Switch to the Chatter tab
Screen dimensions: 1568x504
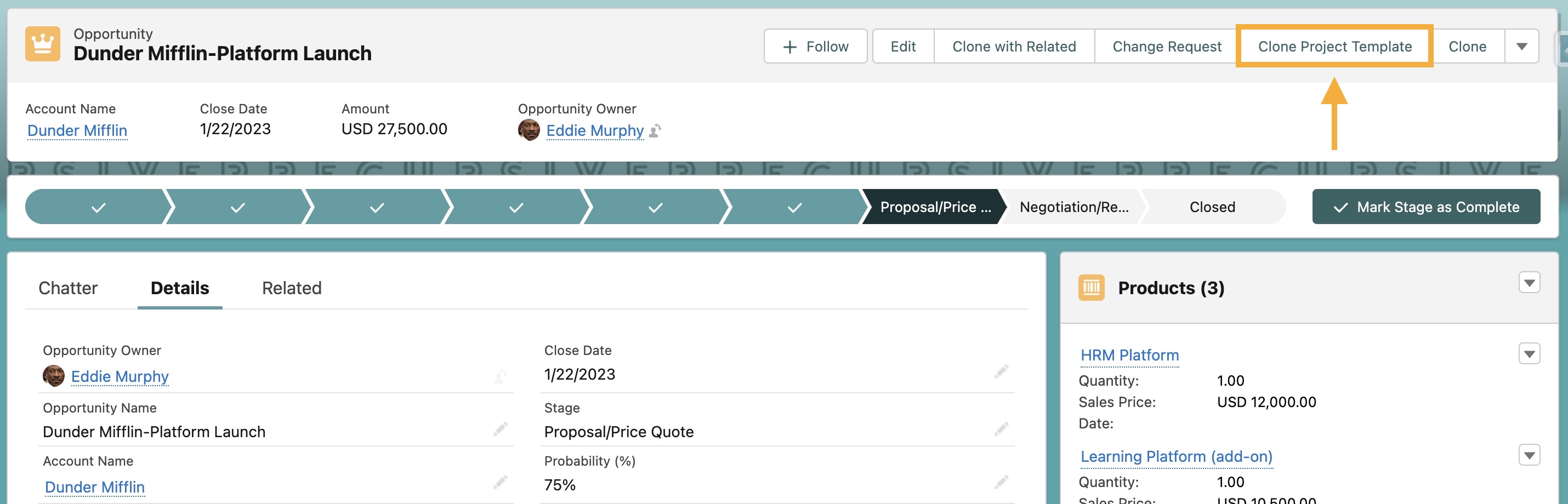point(67,288)
